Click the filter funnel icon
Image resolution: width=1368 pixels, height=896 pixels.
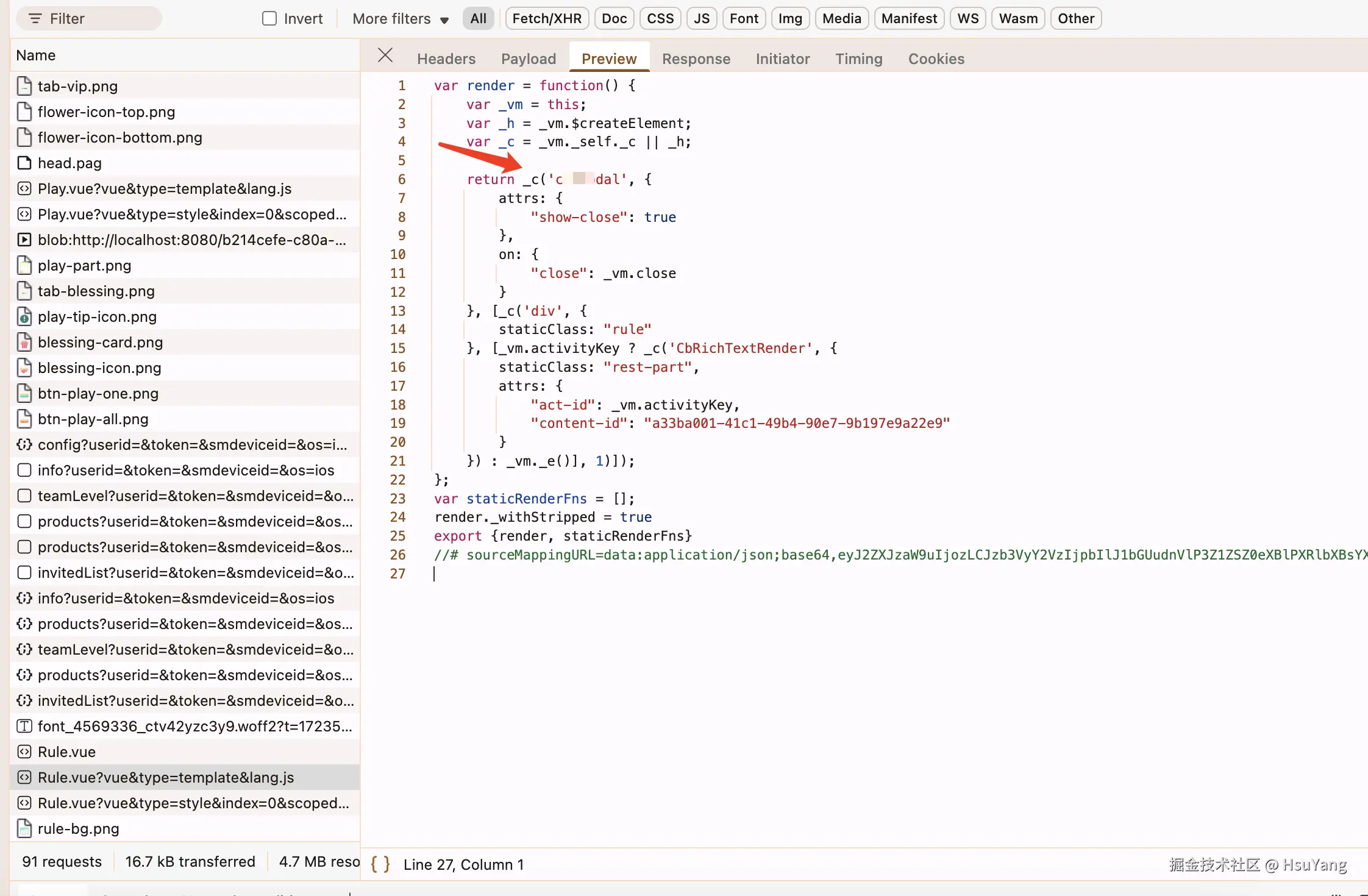point(35,19)
